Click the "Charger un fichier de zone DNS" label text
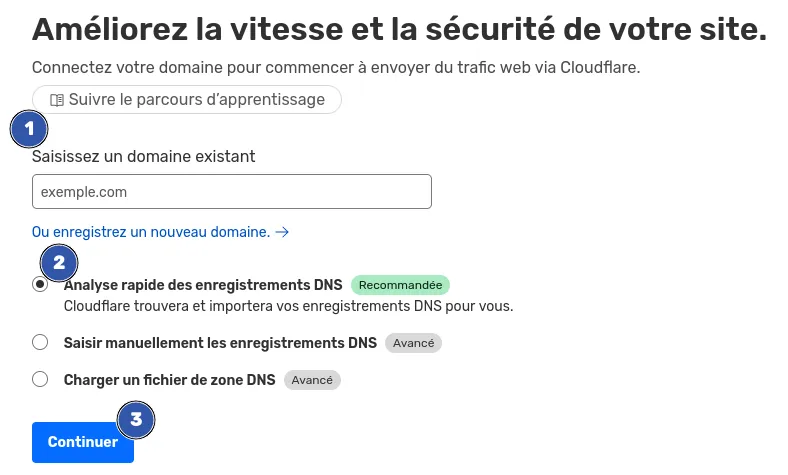Screen dimensions: 788x475 click(x=169, y=380)
